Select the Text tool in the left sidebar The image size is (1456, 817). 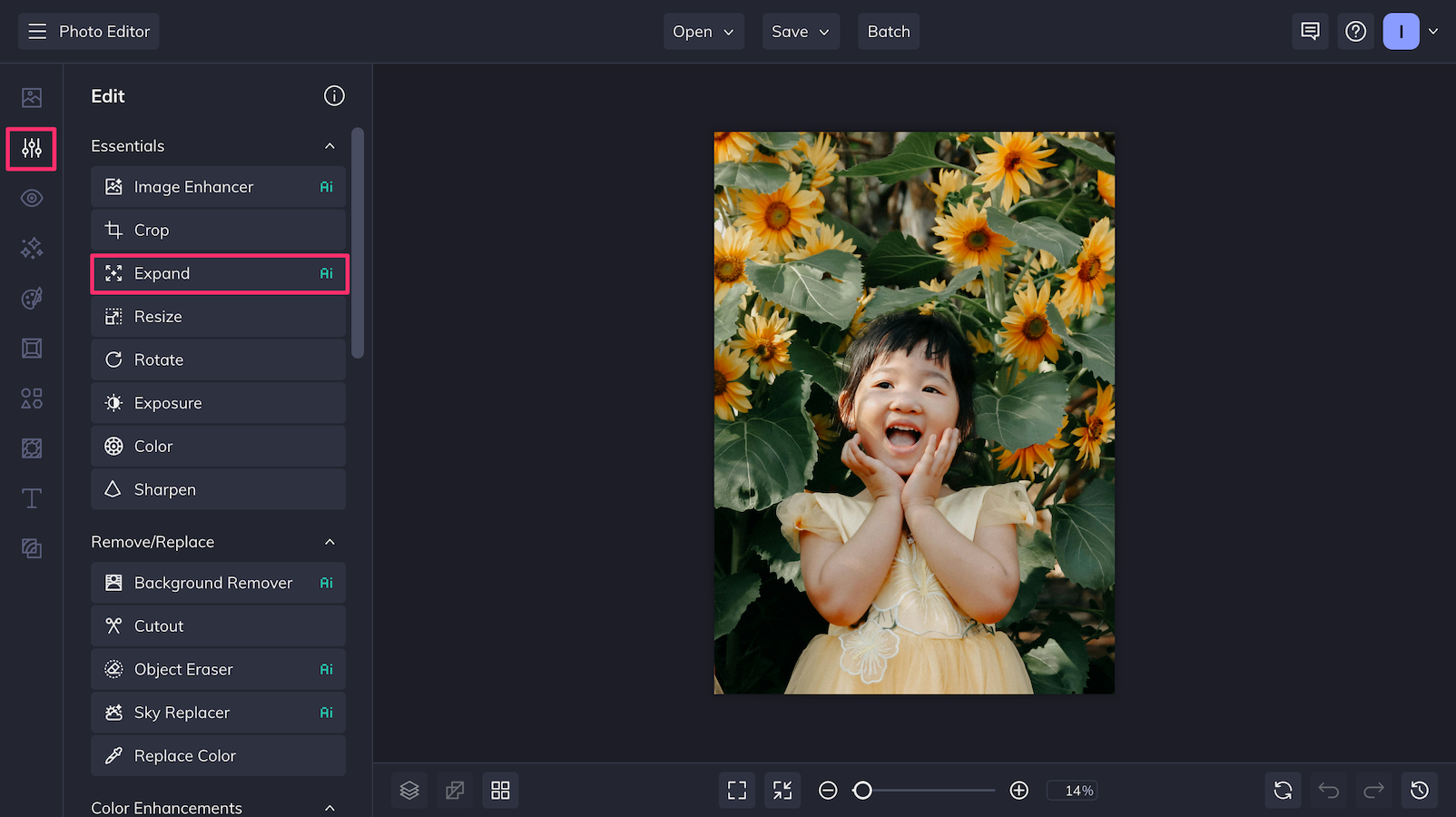(31, 497)
